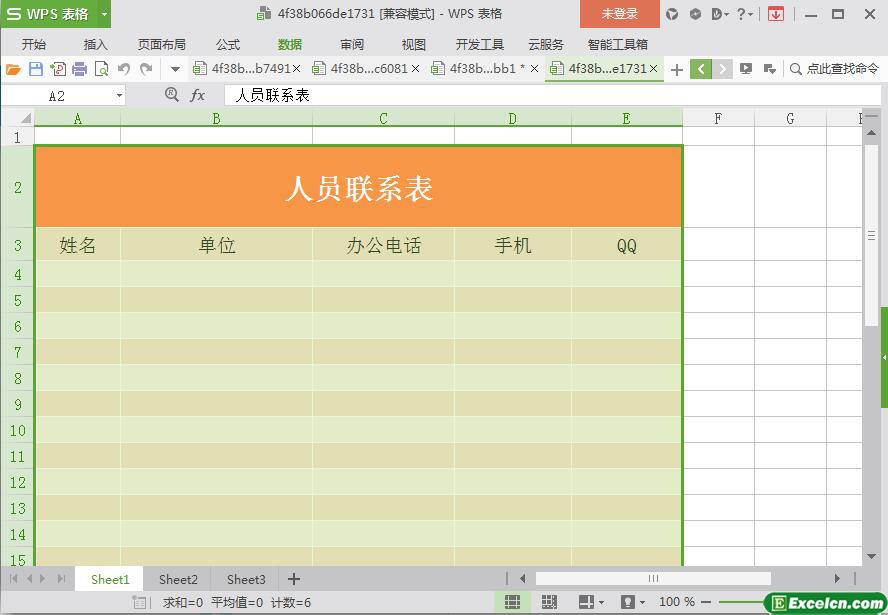Image resolution: width=888 pixels, height=615 pixels.
Task: Click the zoom out minus slider control
Action: 708,602
